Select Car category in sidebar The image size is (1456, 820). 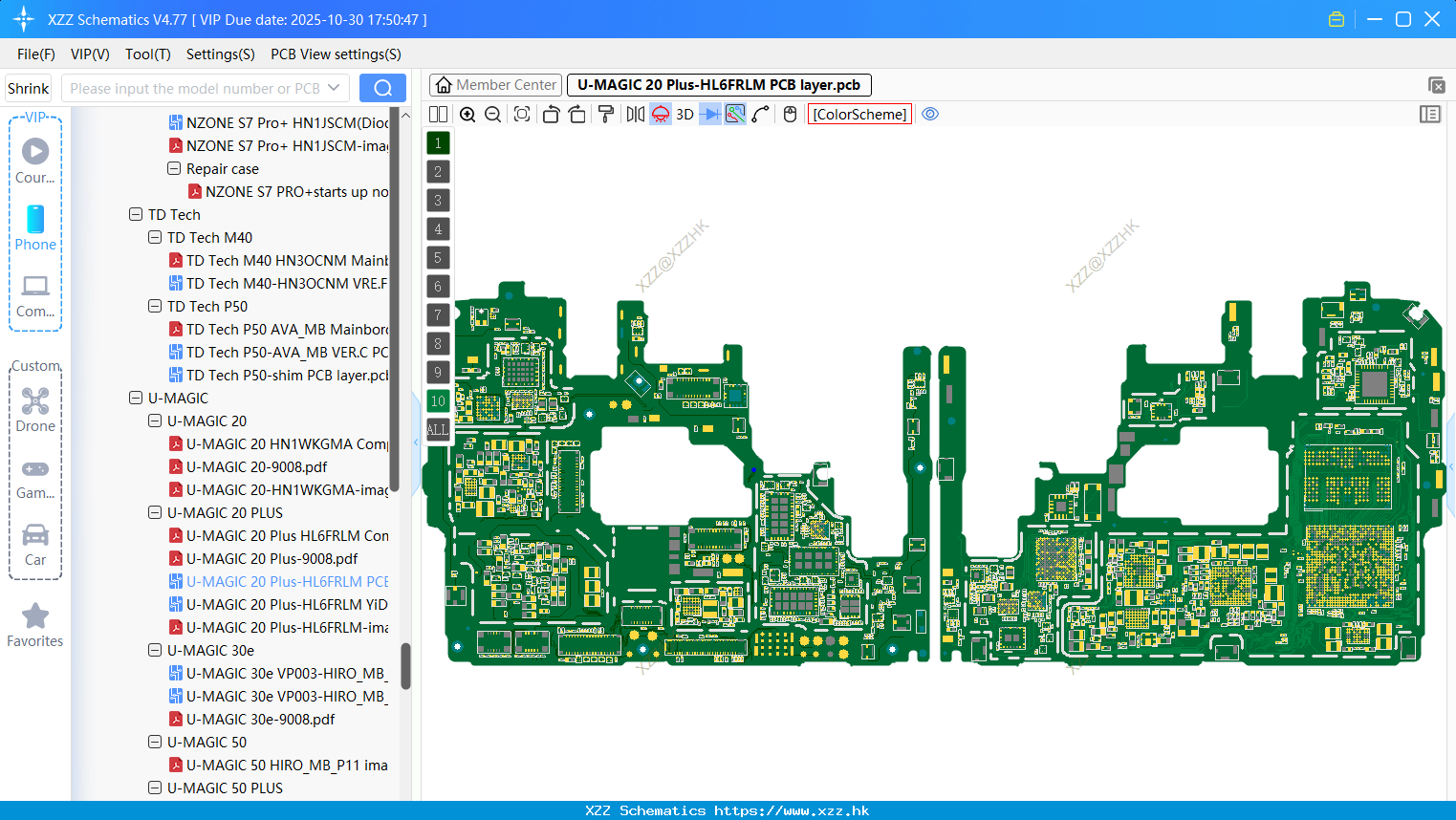(x=35, y=545)
